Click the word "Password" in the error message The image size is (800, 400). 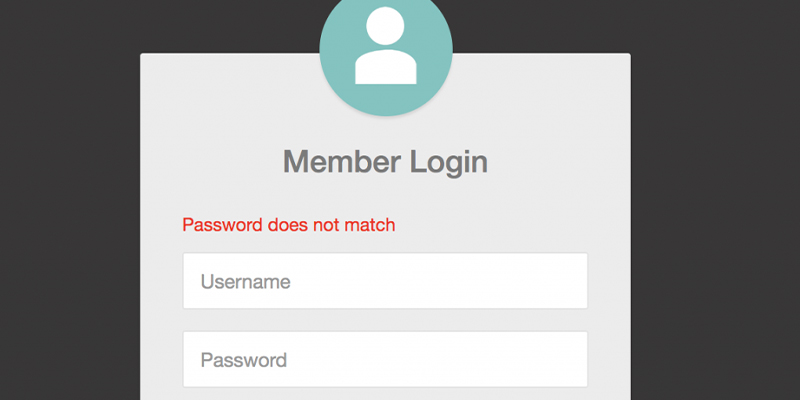[222, 225]
